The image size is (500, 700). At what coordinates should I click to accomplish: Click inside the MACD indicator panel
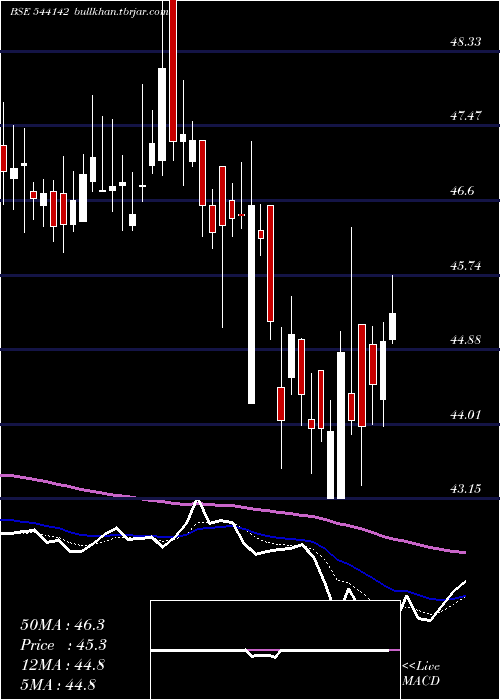pyautogui.click(x=275, y=650)
